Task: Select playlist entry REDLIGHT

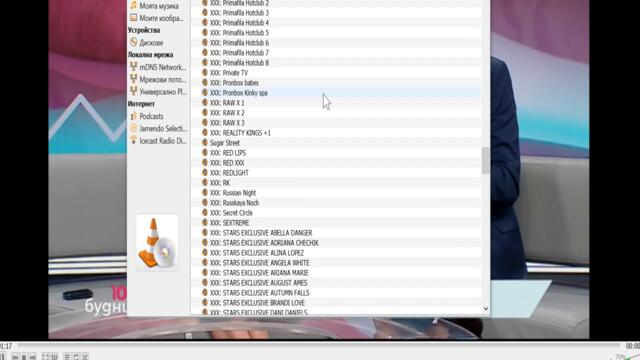Action: [336, 173]
